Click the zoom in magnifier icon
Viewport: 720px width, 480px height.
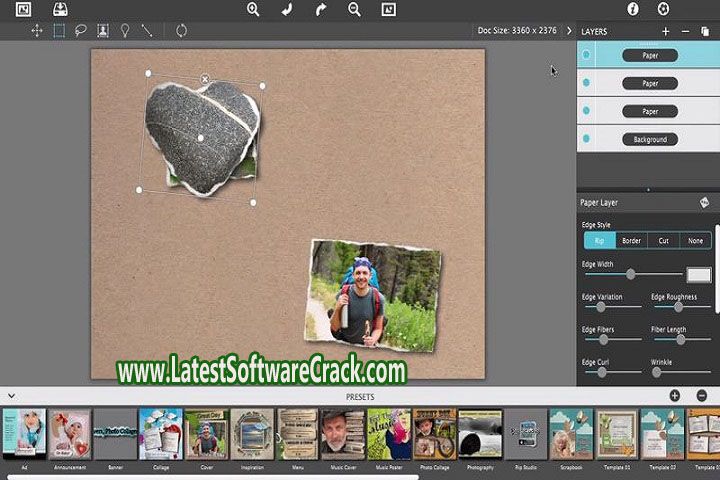click(x=253, y=9)
